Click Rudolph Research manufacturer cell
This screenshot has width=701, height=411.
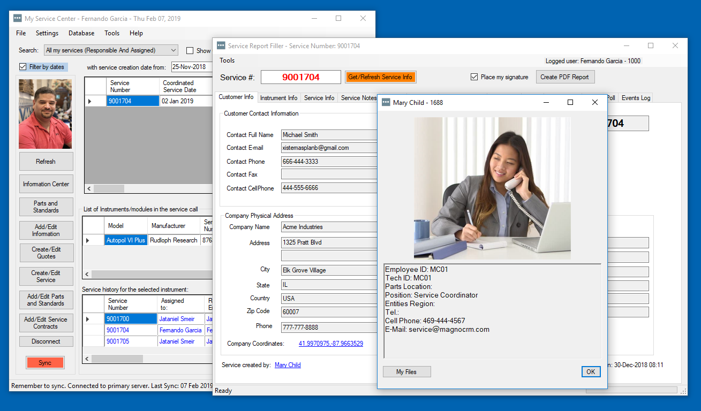click(173, 240)
